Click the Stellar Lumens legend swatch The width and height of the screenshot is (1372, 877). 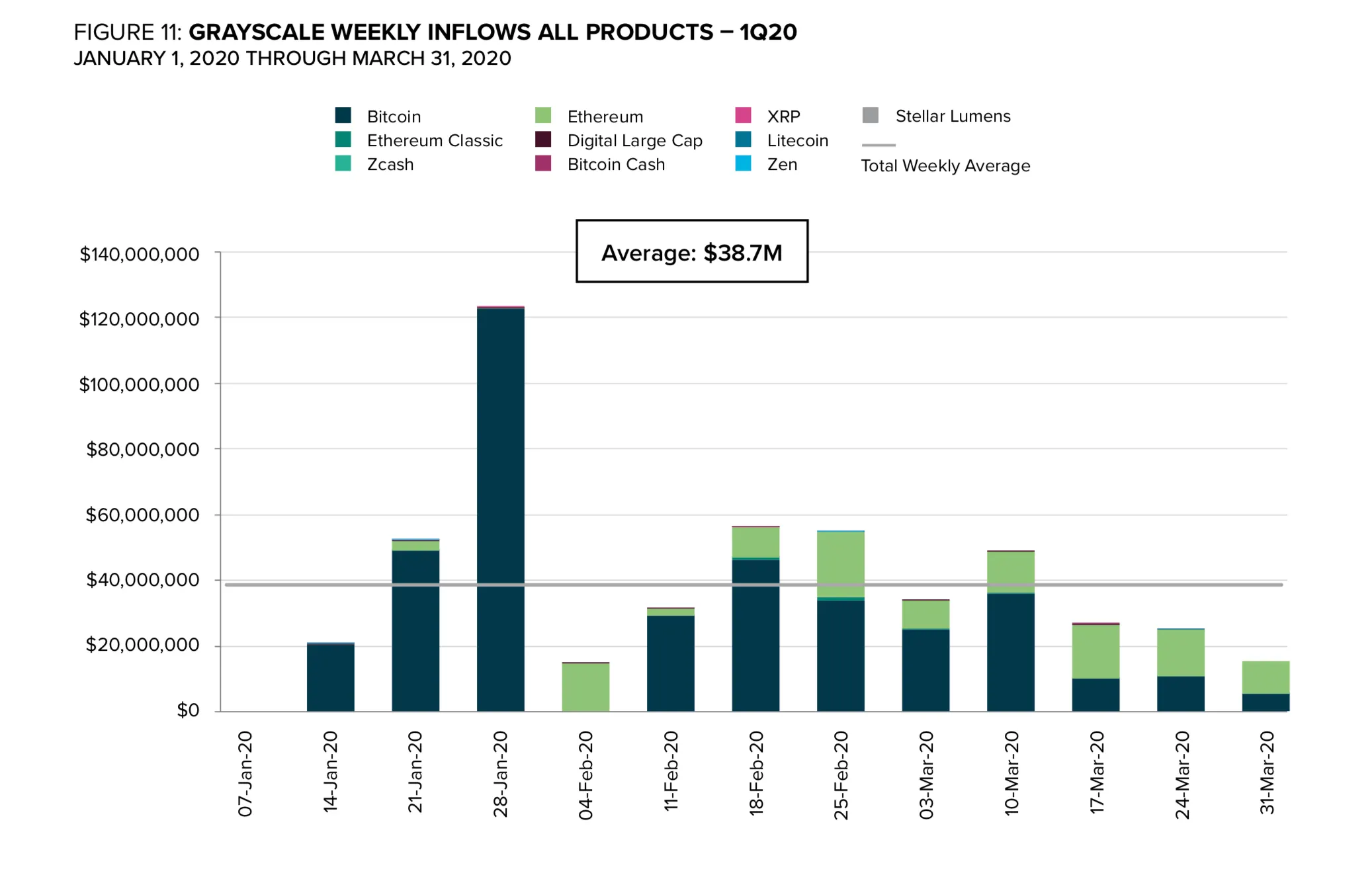pos(871,116)
